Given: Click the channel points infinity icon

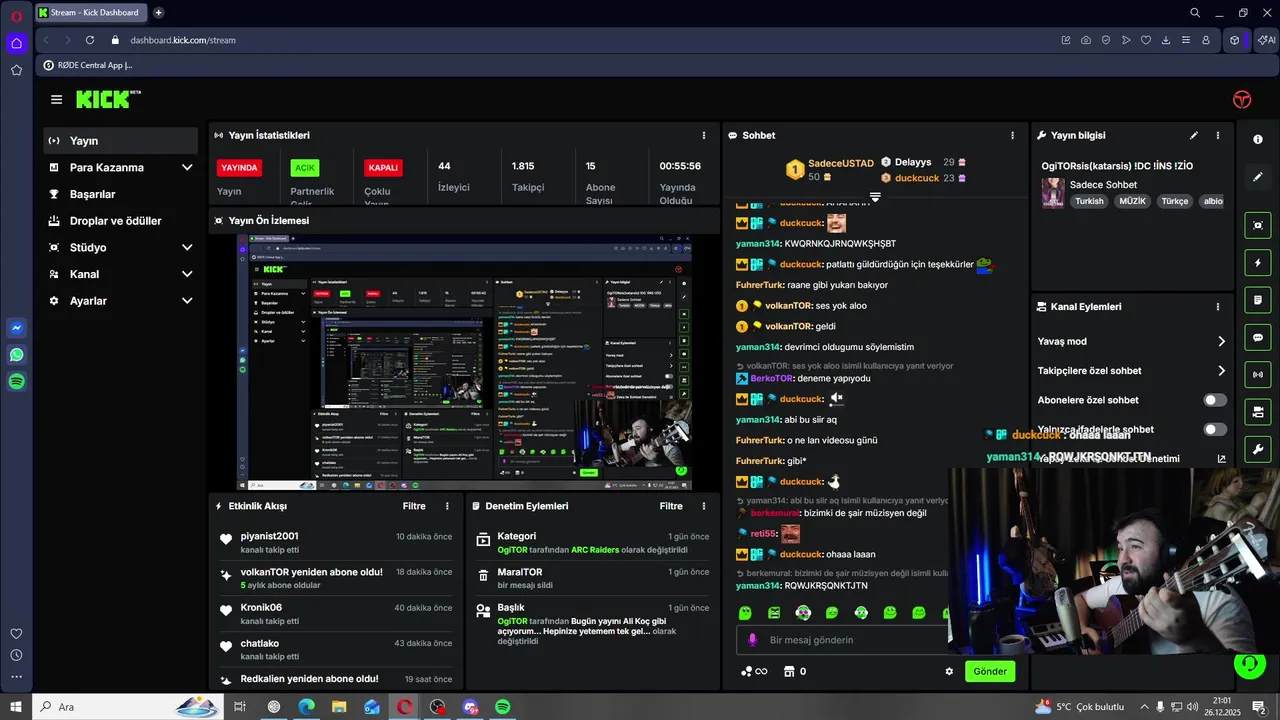Looking at the screenshot, I should tap(754, 671).
